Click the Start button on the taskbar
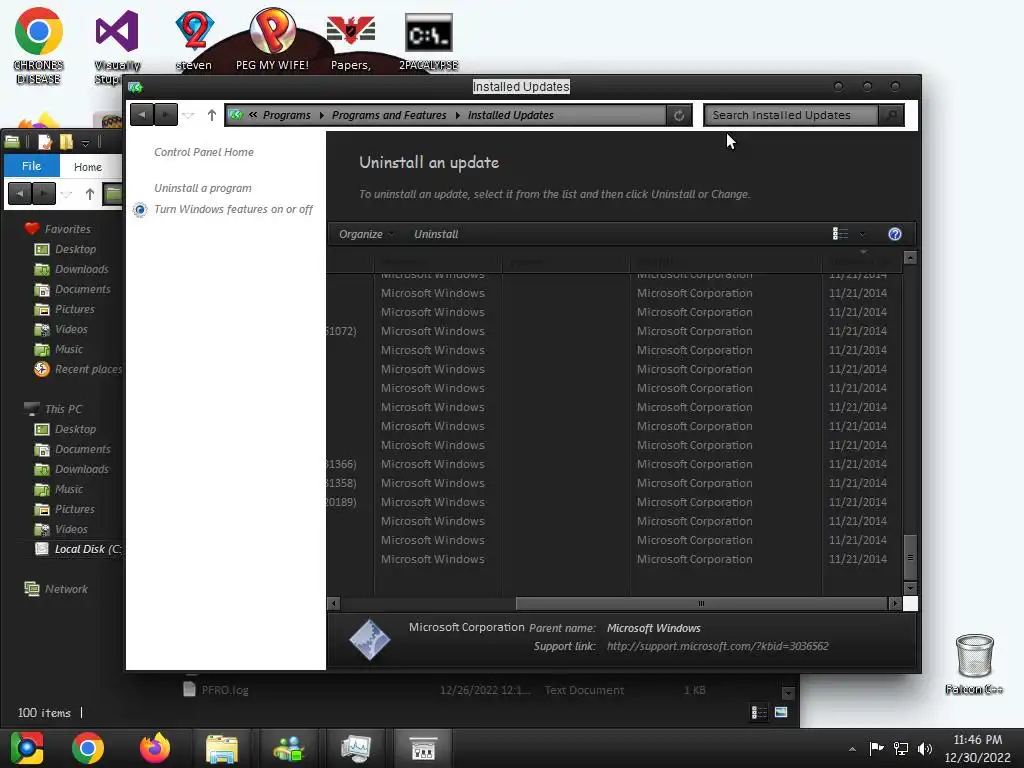This screenshot has width=1024, height=768. coord(26,748)
